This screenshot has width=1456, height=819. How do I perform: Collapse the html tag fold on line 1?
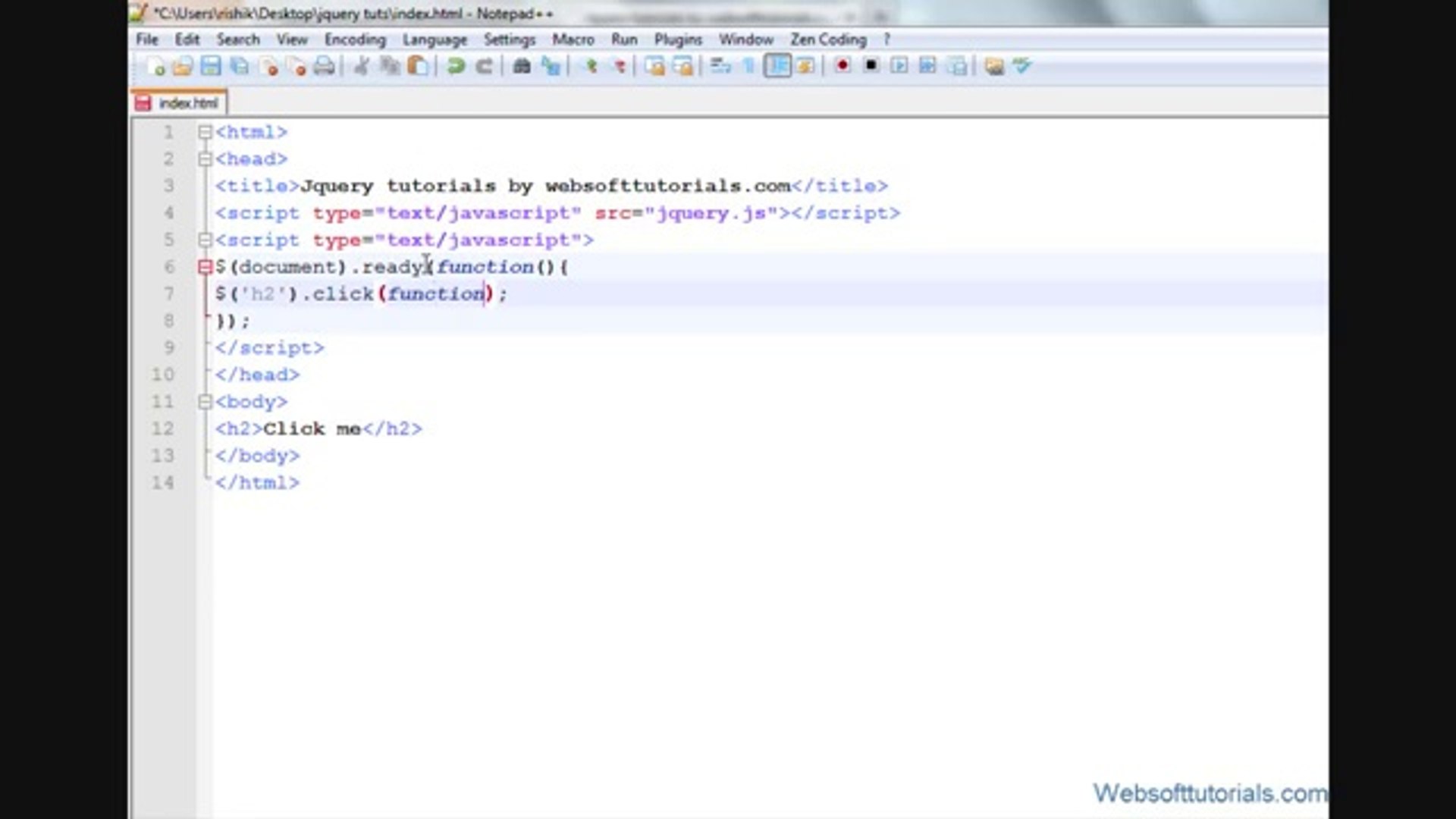(x=205, y=133)
